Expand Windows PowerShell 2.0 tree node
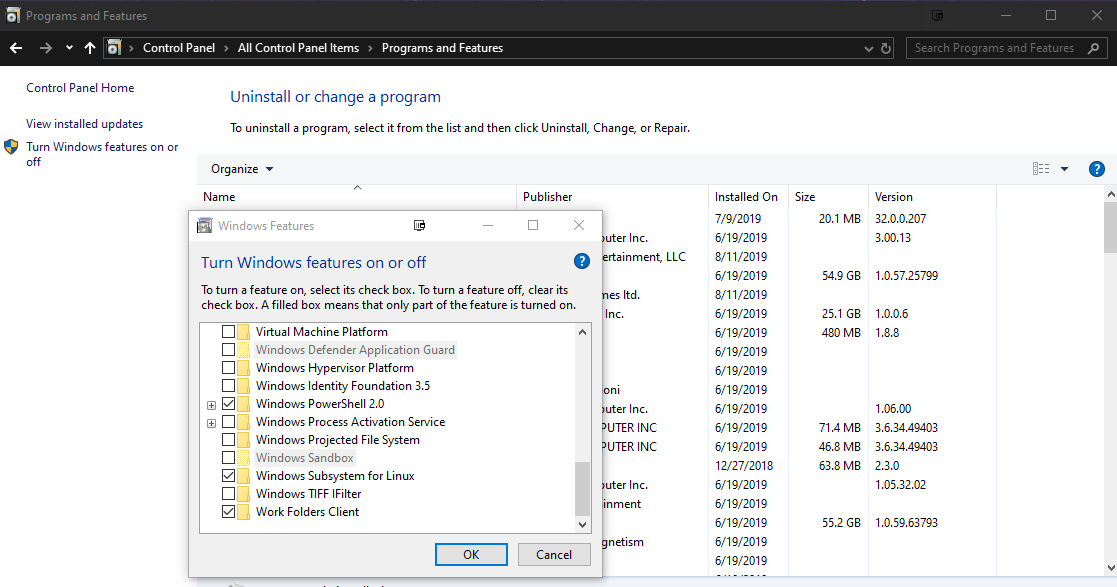The image size is (1117, 587). click(x=212, y=405)
